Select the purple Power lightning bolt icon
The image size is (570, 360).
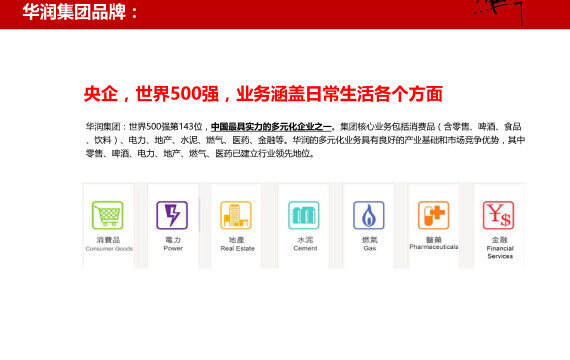[172, 215]
